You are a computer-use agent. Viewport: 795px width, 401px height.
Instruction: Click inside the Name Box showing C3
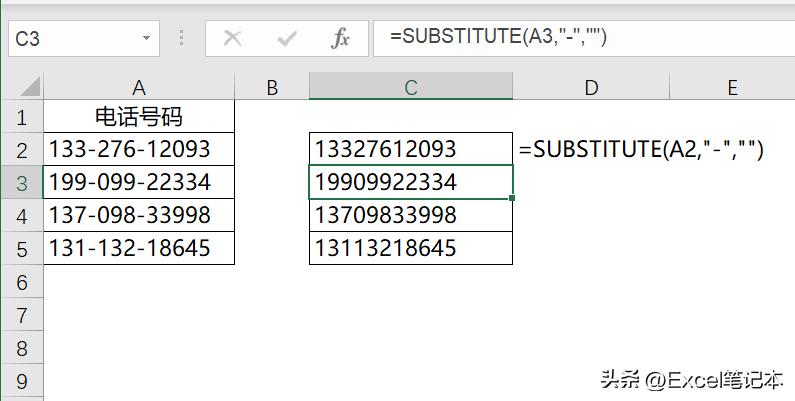pyautogui.click(x=70, y=39)
